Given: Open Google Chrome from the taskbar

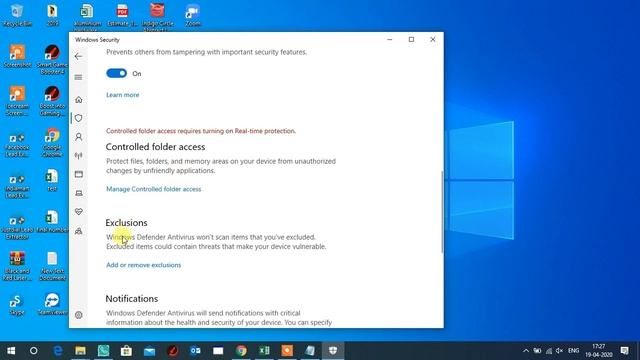Looking at the screenshot, I should [241, 351].
